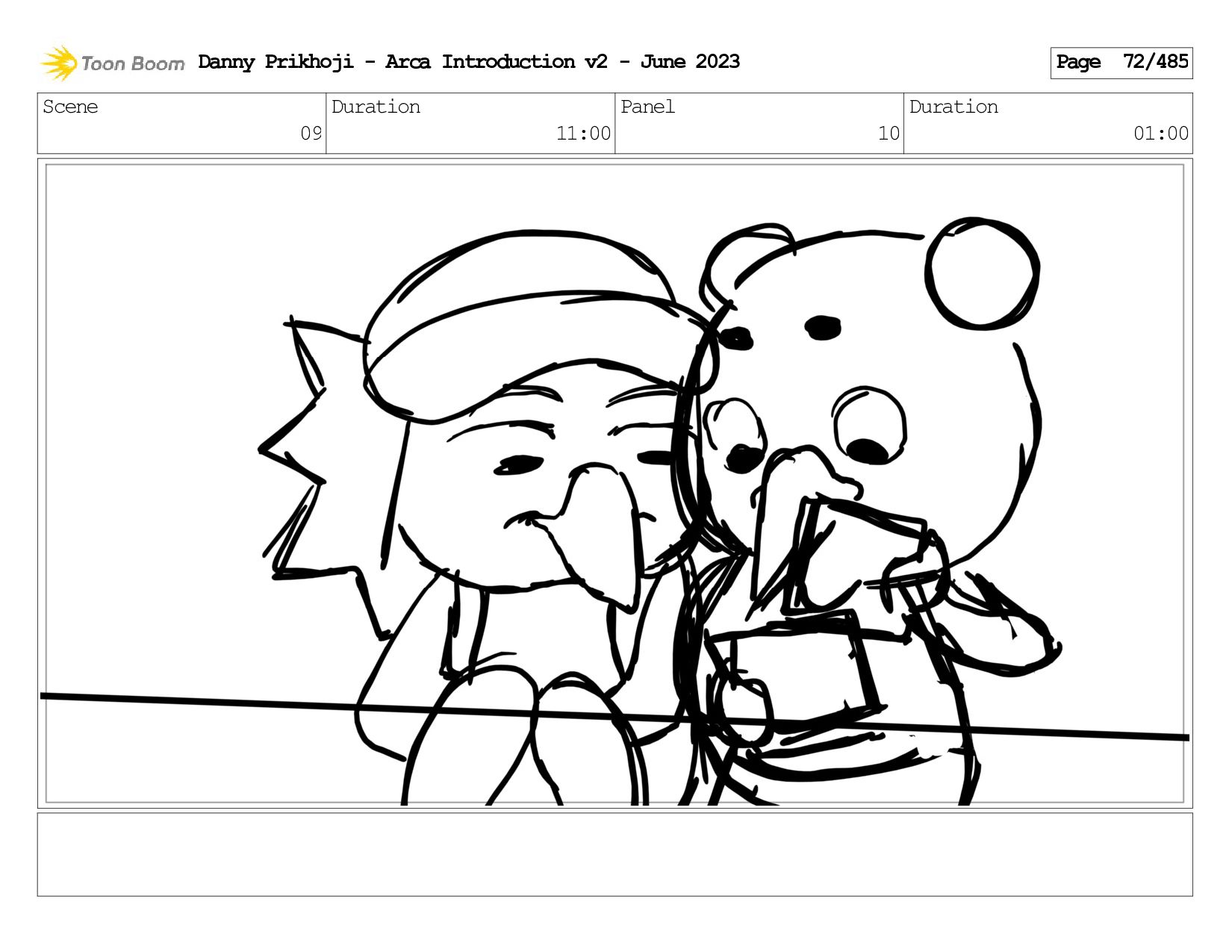Click the 'Scene' label
The height and width of the screenshot is (952, 1232).
coord(70,107)
